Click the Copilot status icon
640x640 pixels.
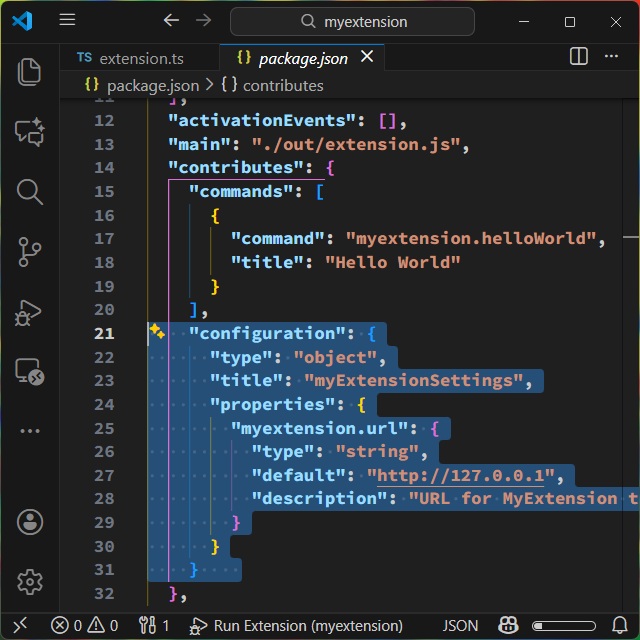coord(509,626)
